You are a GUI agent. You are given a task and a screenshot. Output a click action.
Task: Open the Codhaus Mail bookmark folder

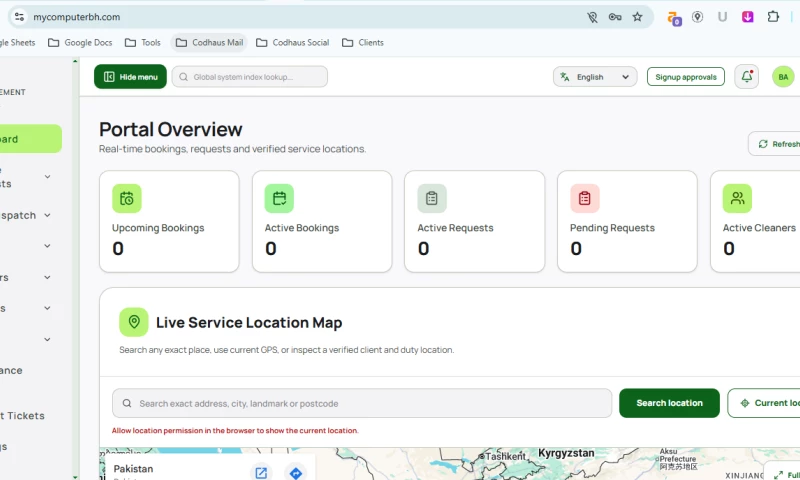tap(209, 43)
